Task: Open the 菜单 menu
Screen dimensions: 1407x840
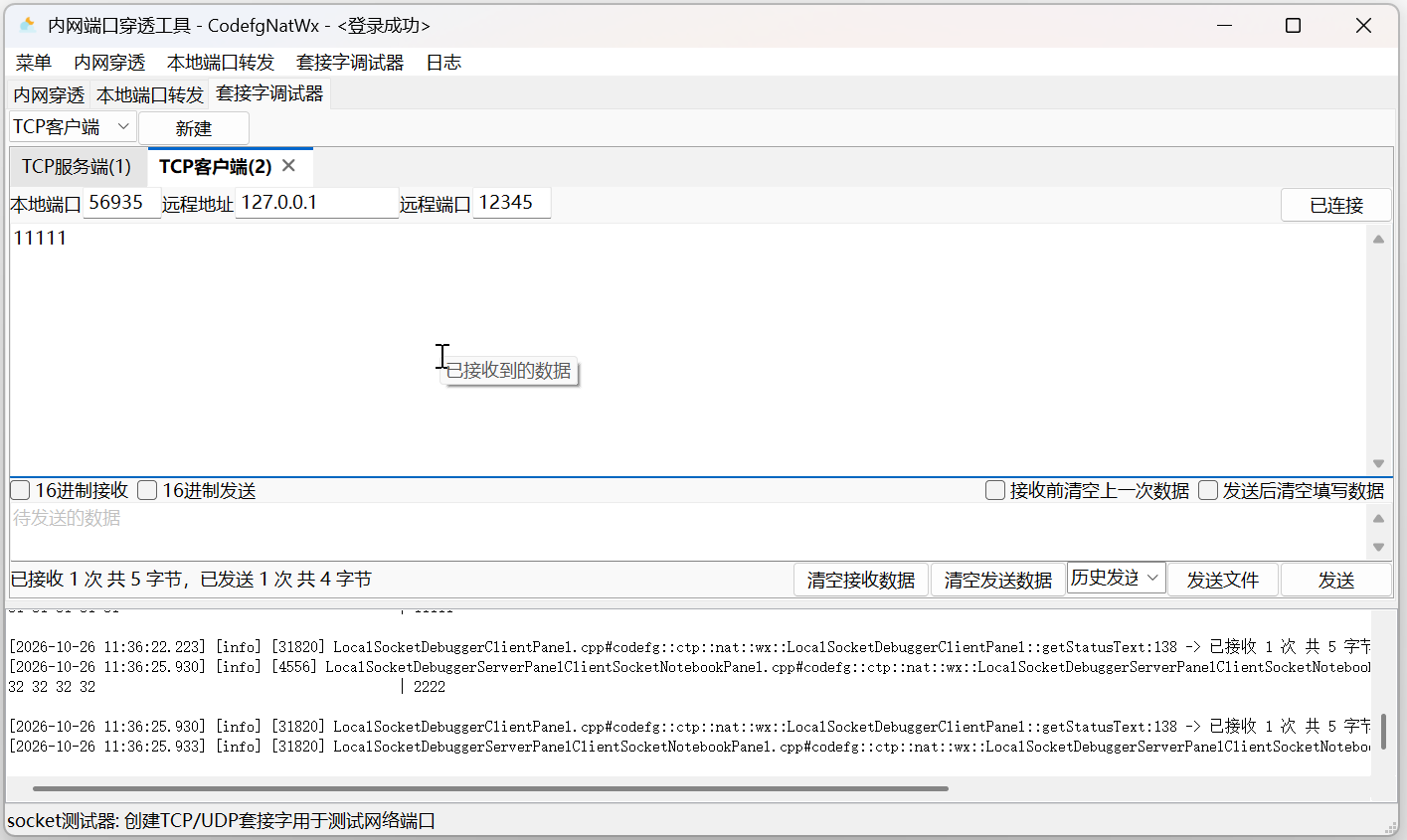Action: click(x=33, y=63)
